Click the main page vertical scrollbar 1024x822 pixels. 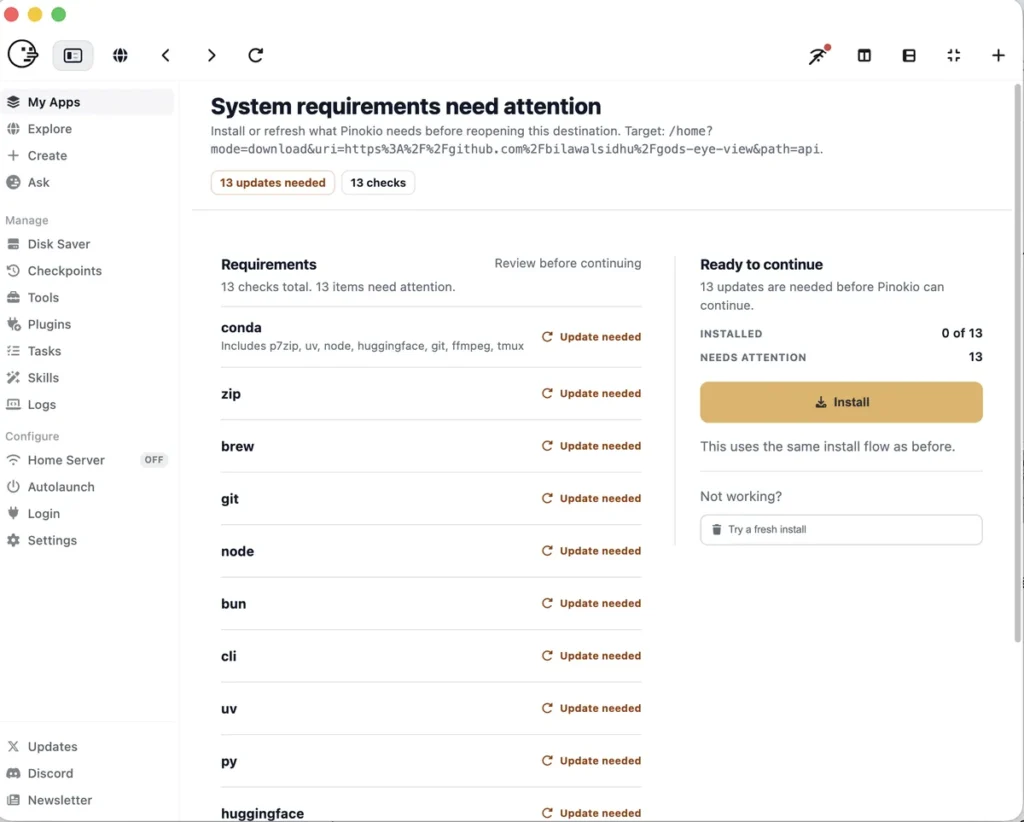click(x=1017, y=362)
